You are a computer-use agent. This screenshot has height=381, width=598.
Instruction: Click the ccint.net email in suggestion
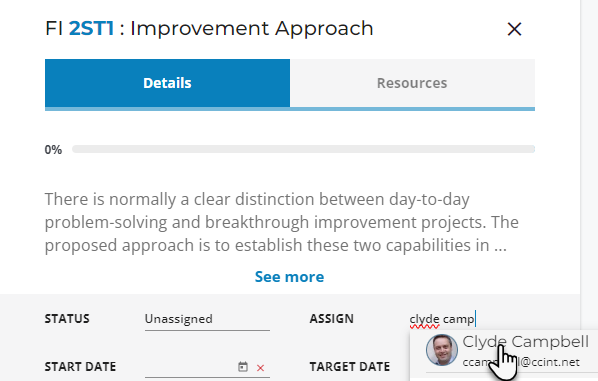point(521,362)
